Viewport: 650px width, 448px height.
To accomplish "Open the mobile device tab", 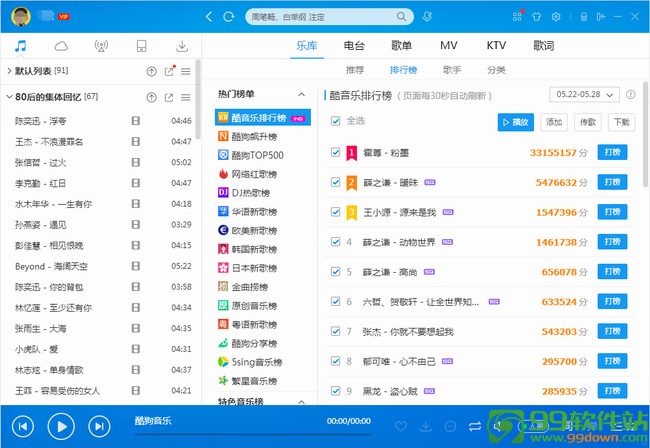I will (x=141, y=46).
